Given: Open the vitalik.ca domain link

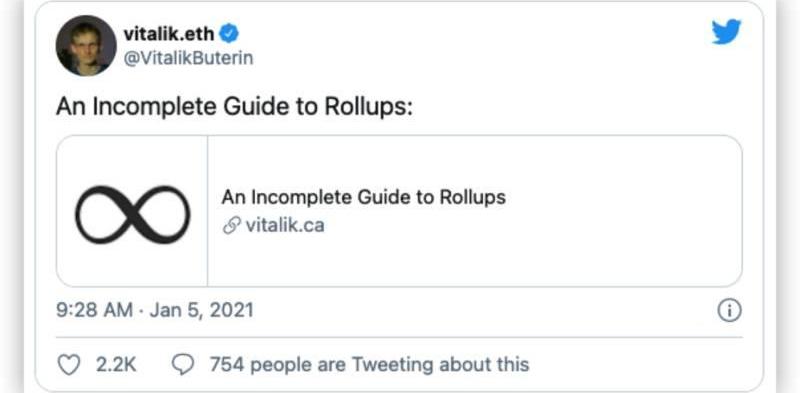Looking at the screenshot, I should click(x=285, y=225).
